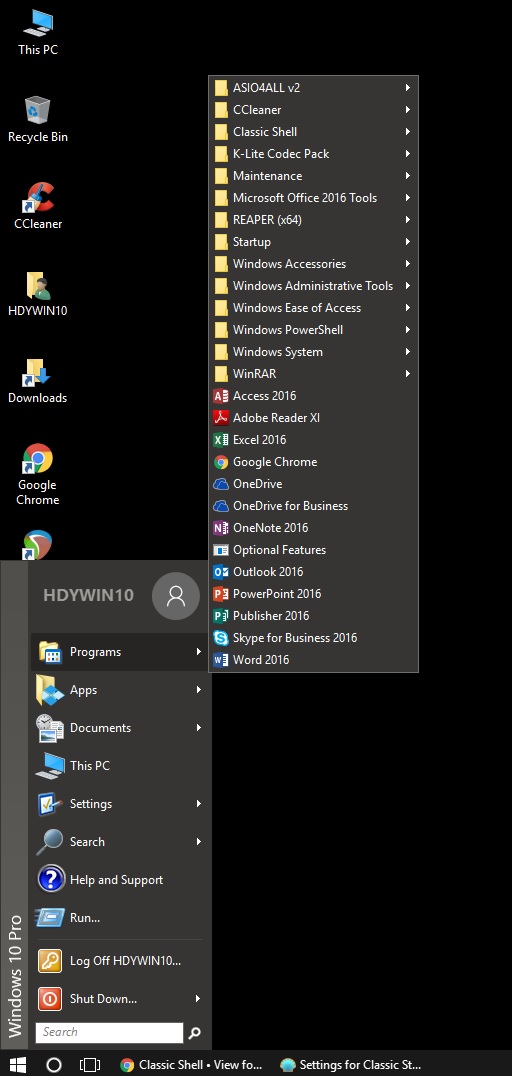Click the search magnifier beside the Search box

[x=195, y=1032]
